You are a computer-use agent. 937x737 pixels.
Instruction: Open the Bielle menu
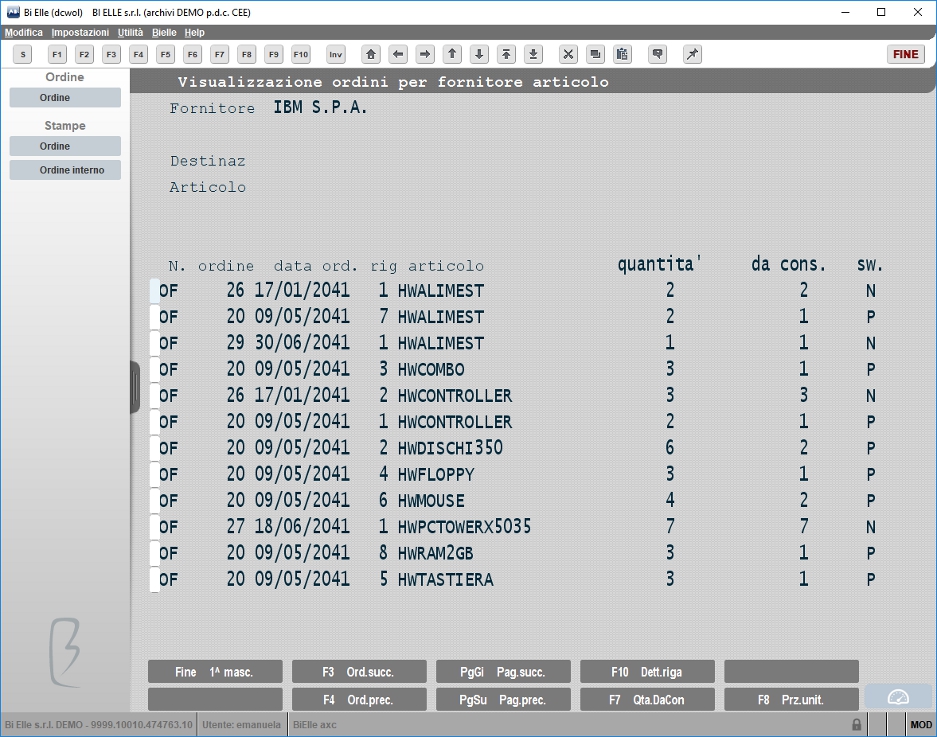[164, 32]
